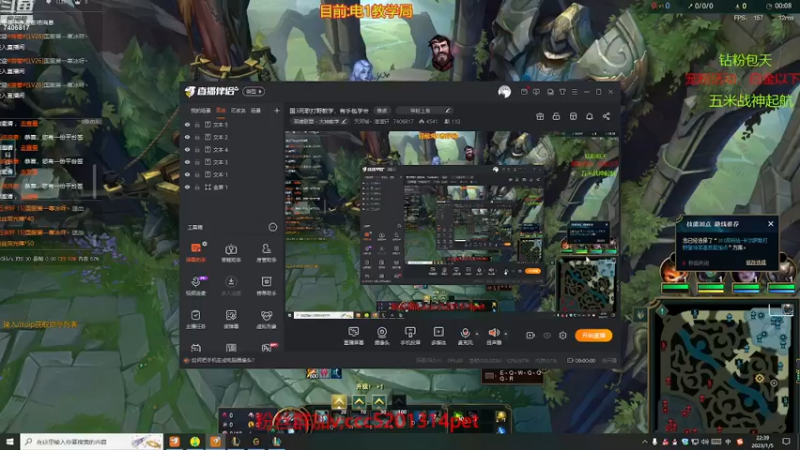Open the video link-mic tool with purple badge
The image size is (800, 450).
[196, 286]
